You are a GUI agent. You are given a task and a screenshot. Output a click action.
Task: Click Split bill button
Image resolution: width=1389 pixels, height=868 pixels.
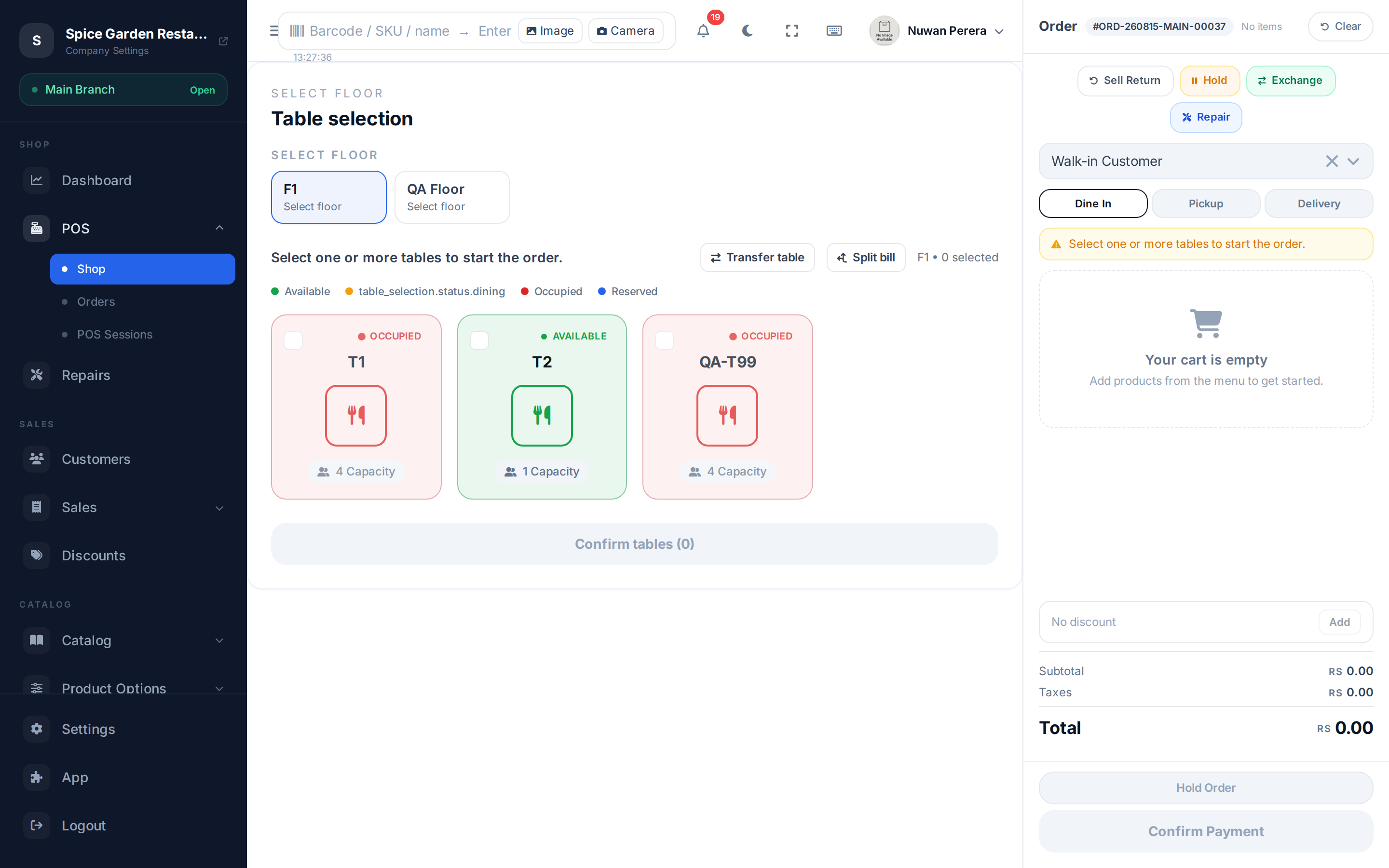tap(866, 257)
